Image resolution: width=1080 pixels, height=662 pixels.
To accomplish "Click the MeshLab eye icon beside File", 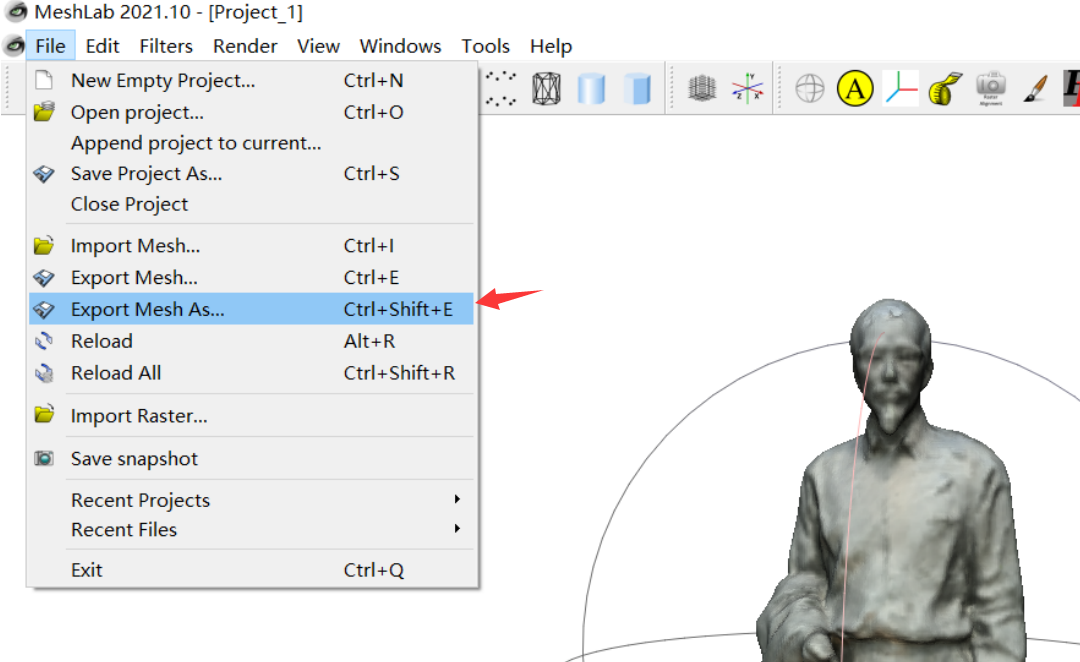I will (x=14, y=46).
